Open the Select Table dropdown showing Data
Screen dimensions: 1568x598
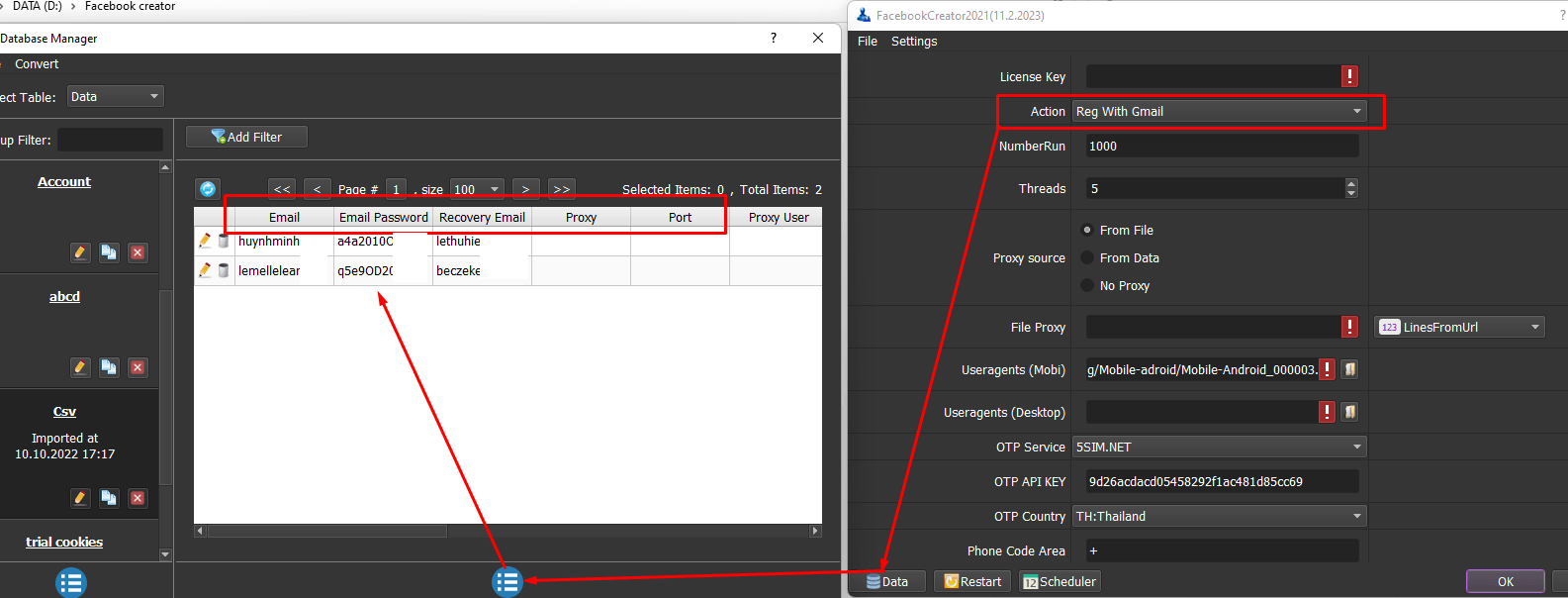coord(116,96)
